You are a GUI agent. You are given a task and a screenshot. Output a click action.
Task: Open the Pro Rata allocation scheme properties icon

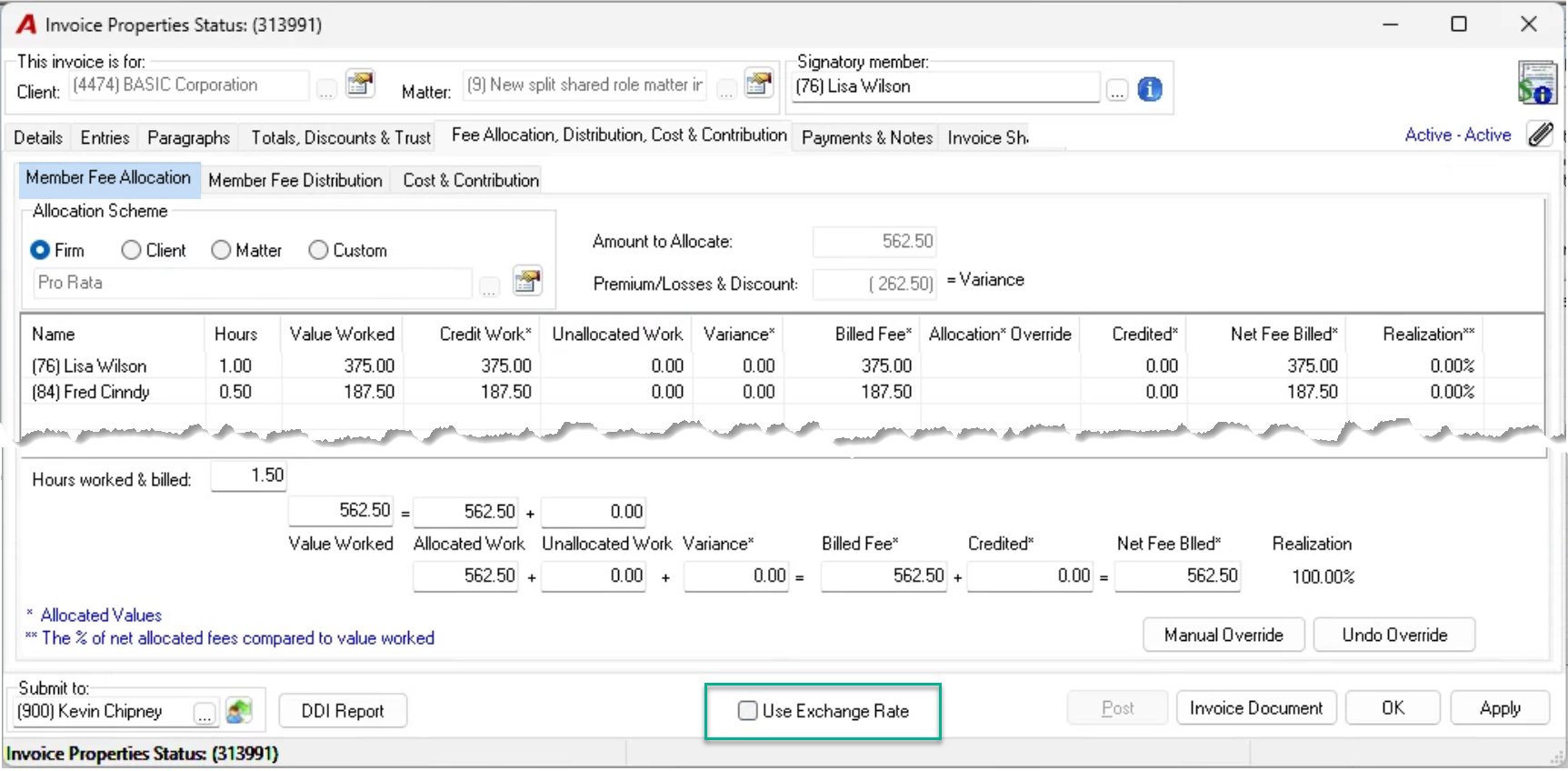pyautogui.click(x=527, y=281)
